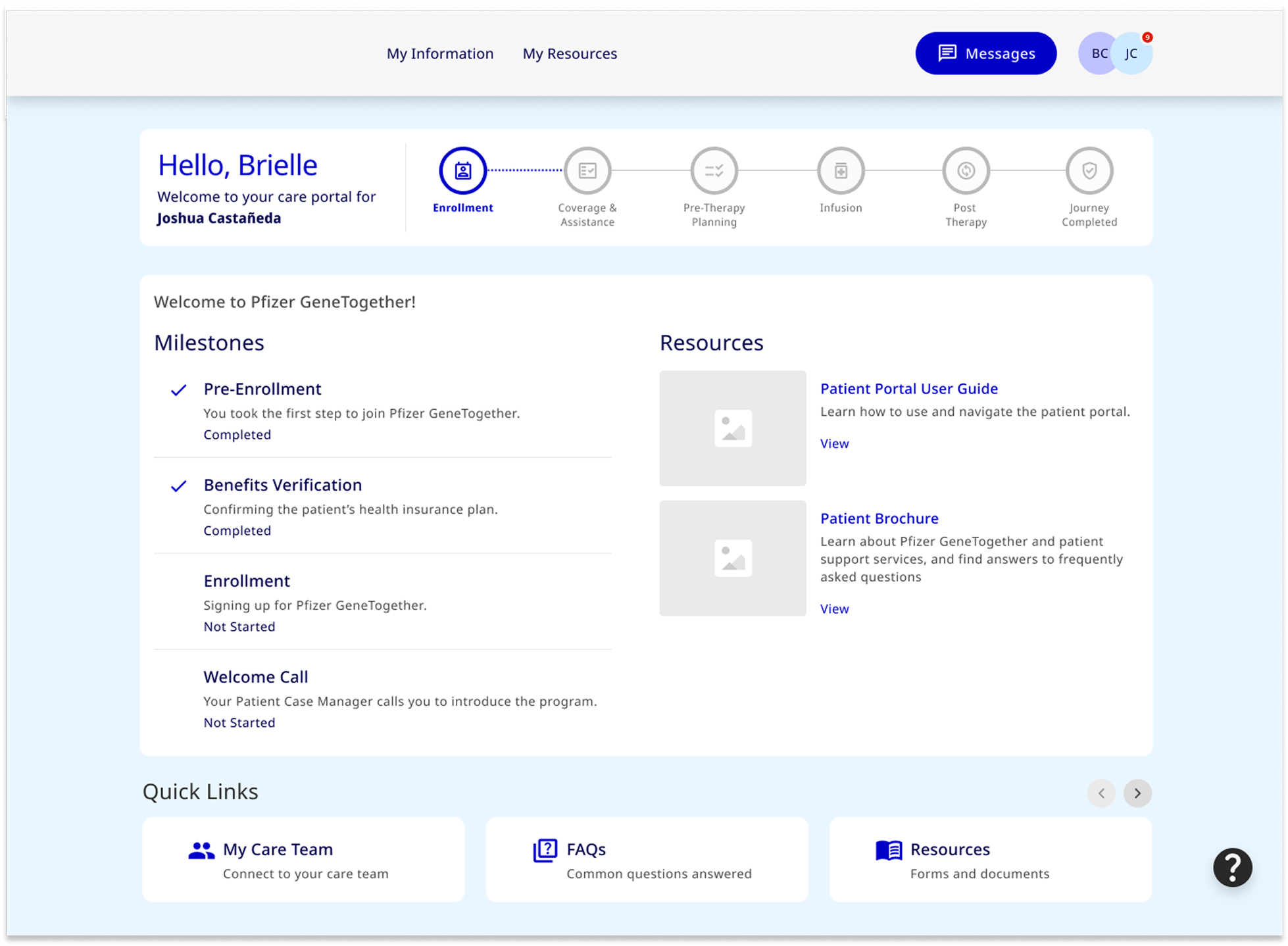Go to next Quick Links with right chevron
This screenshot has height=946, width=1288.
1137,793
